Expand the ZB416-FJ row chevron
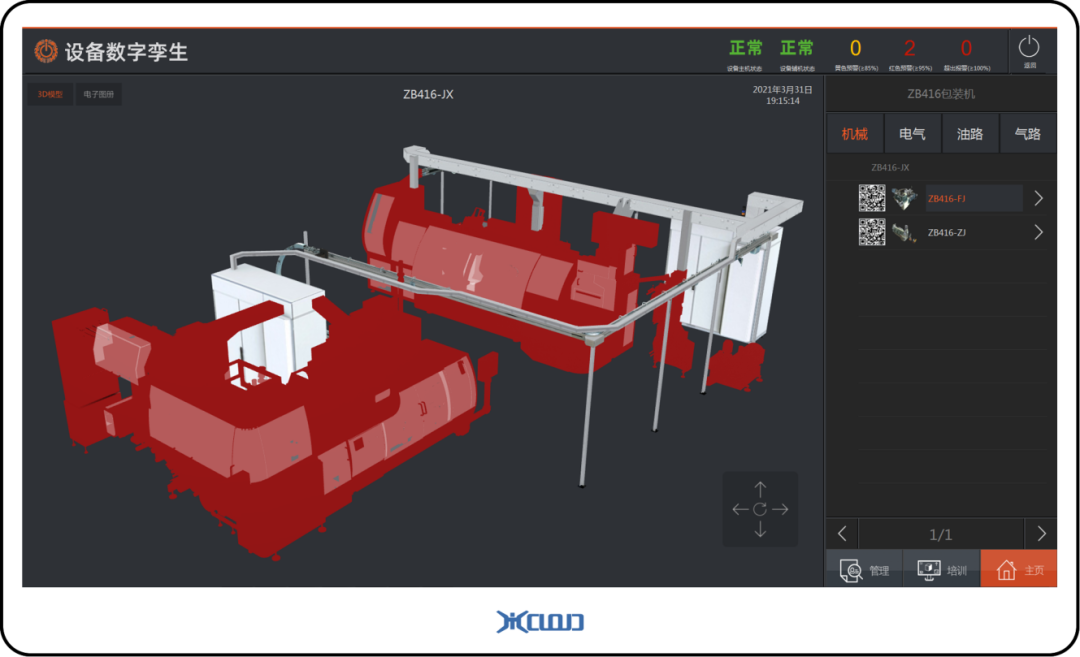The image size is (1080, 657). click(x=1038, y=198)
